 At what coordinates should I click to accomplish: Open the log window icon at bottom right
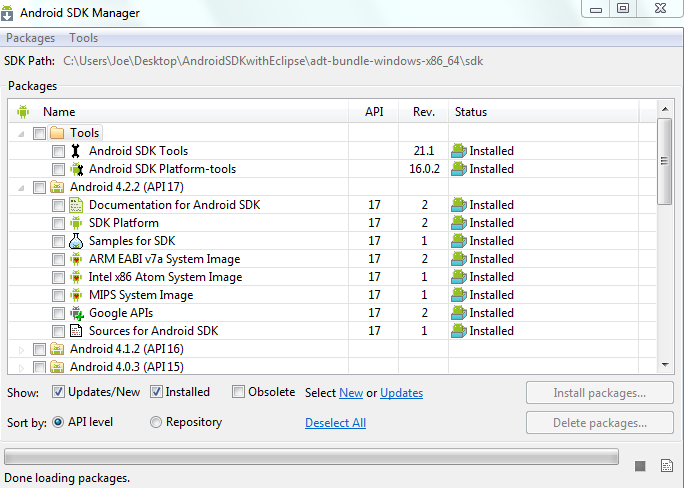pos(665,465)
